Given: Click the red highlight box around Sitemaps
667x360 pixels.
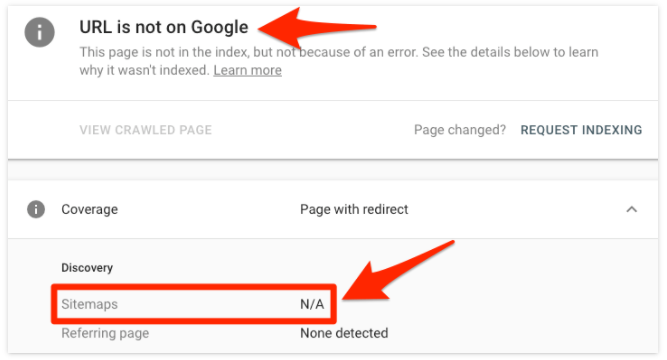Looking at the screenshot, I should pyautogui.click(x=194, y=304).
